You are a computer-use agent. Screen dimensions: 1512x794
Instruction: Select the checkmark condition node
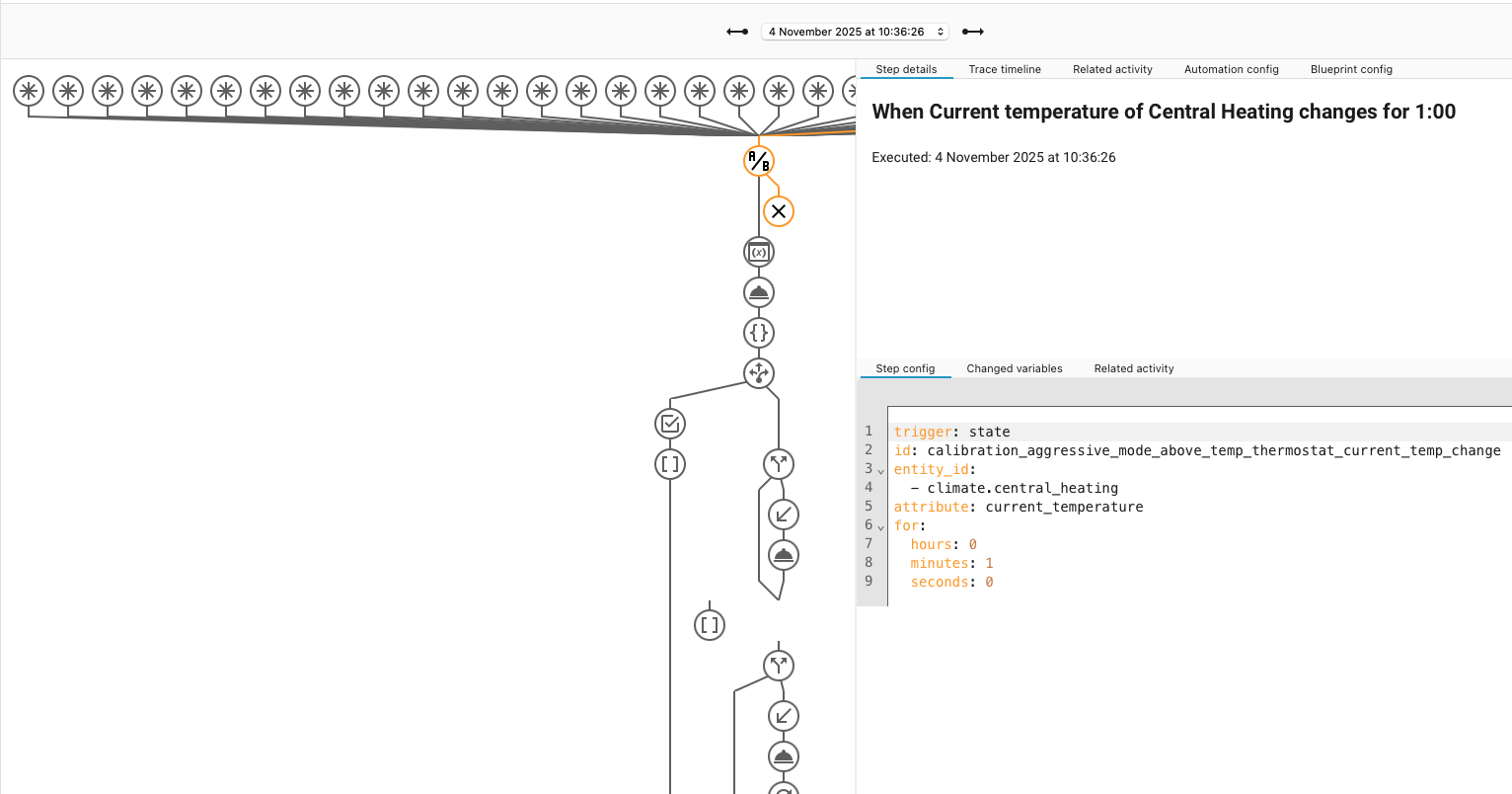coord(670,424)
